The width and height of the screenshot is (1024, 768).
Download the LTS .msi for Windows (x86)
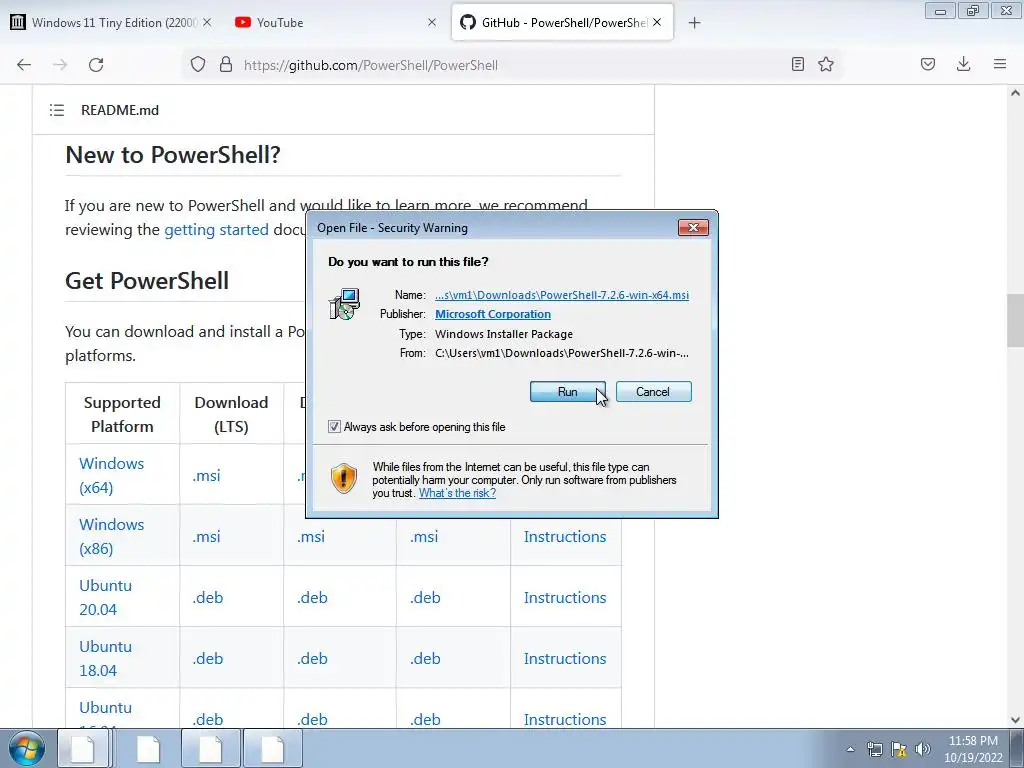[206, 537]
